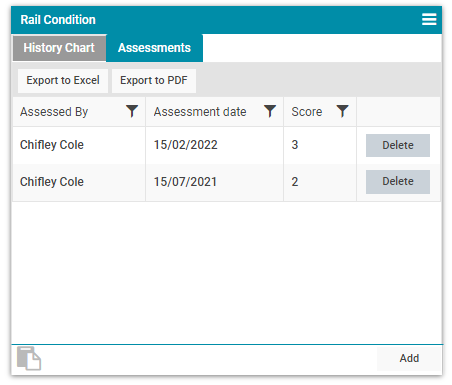Delete the 15/02/2022 assessment
The image size is (452, 385).
(x=398, y=145)
